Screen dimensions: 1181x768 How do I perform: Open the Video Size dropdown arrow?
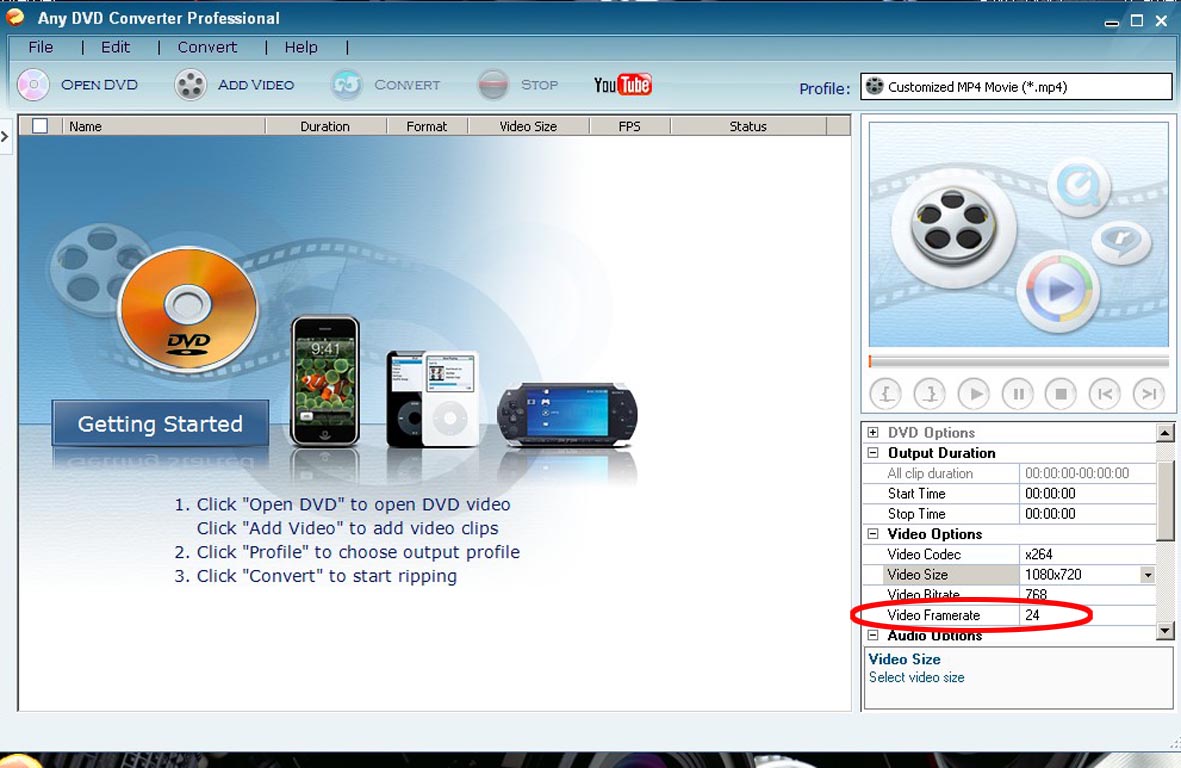[x=1147, y=575]
